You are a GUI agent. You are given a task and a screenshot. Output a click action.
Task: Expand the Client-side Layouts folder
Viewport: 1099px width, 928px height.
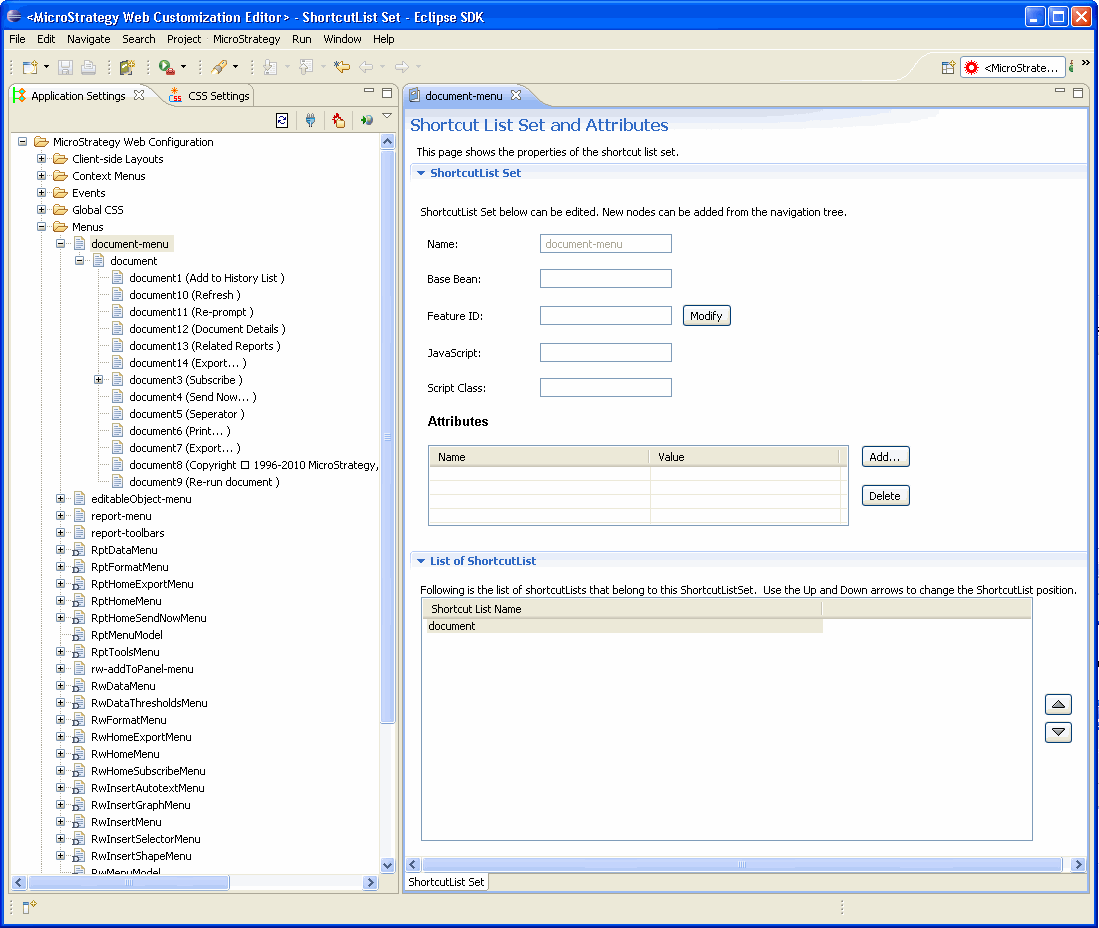pos(41,158)
